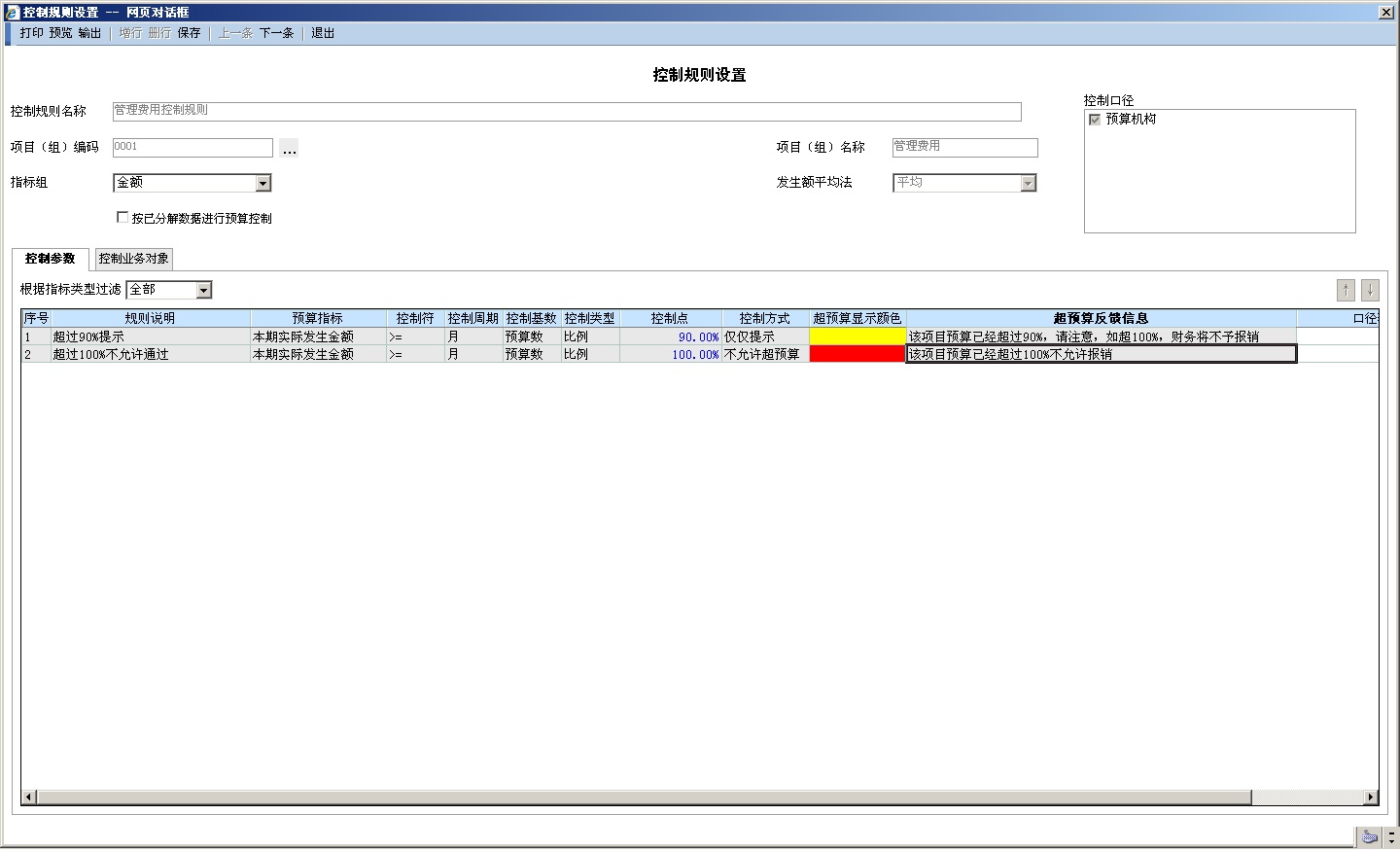Click the 超预算显示颜色 column header

coord(857,318)
